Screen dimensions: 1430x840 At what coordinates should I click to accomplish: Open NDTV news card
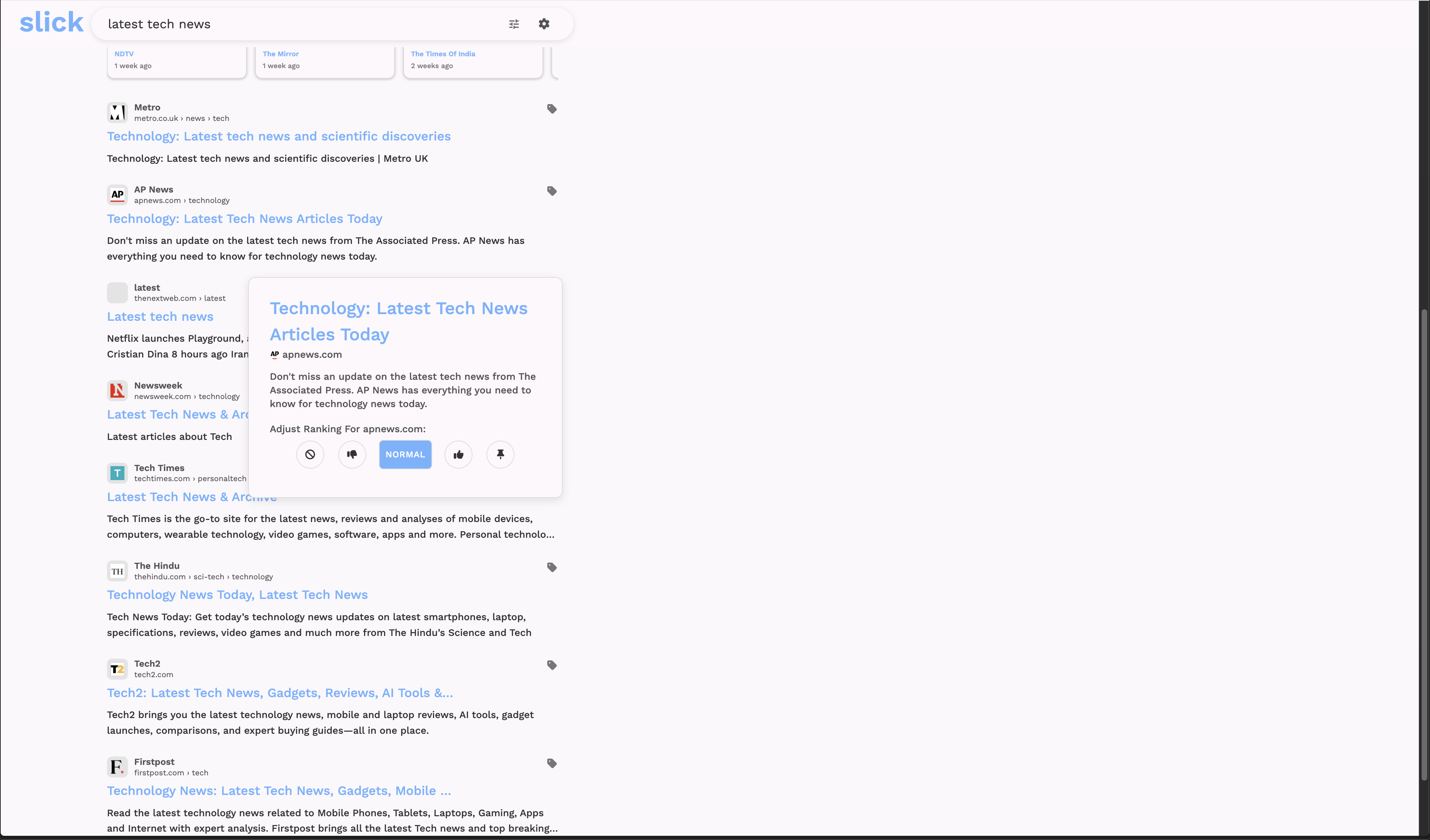(177, 62)
